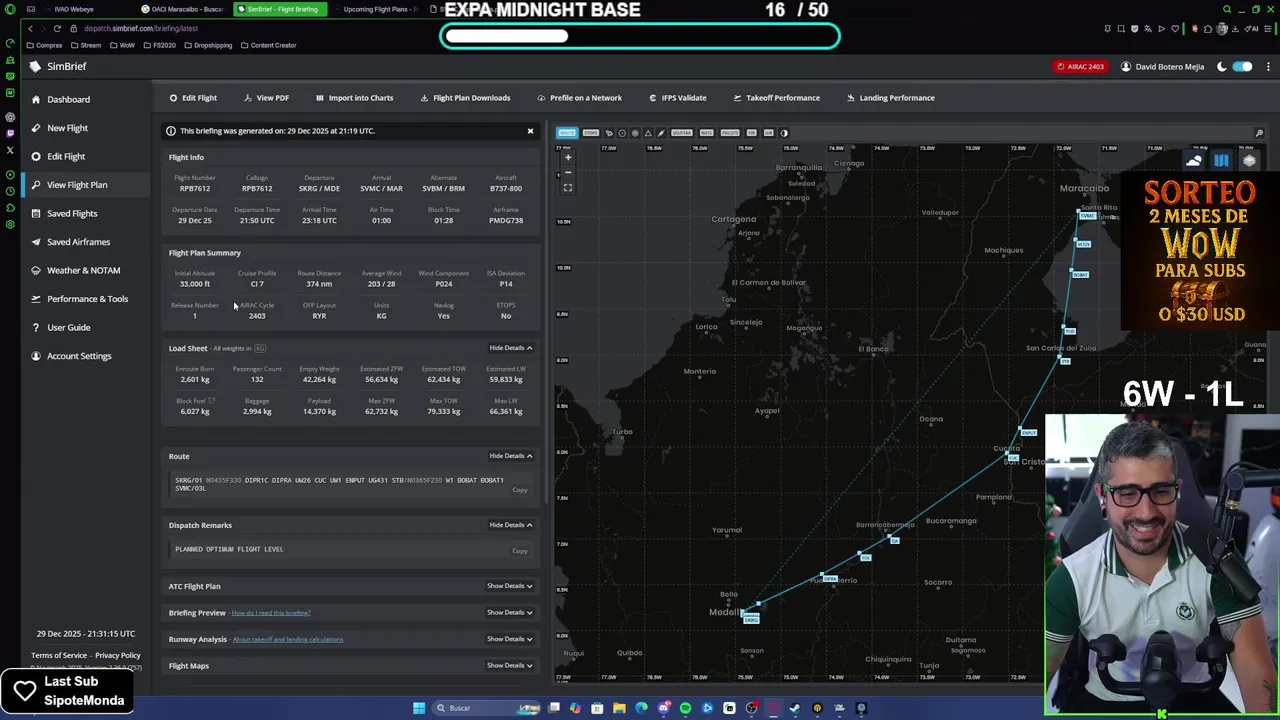Open Takeoff Performance
The image size is (1280, 720).
tap(776, 98)
